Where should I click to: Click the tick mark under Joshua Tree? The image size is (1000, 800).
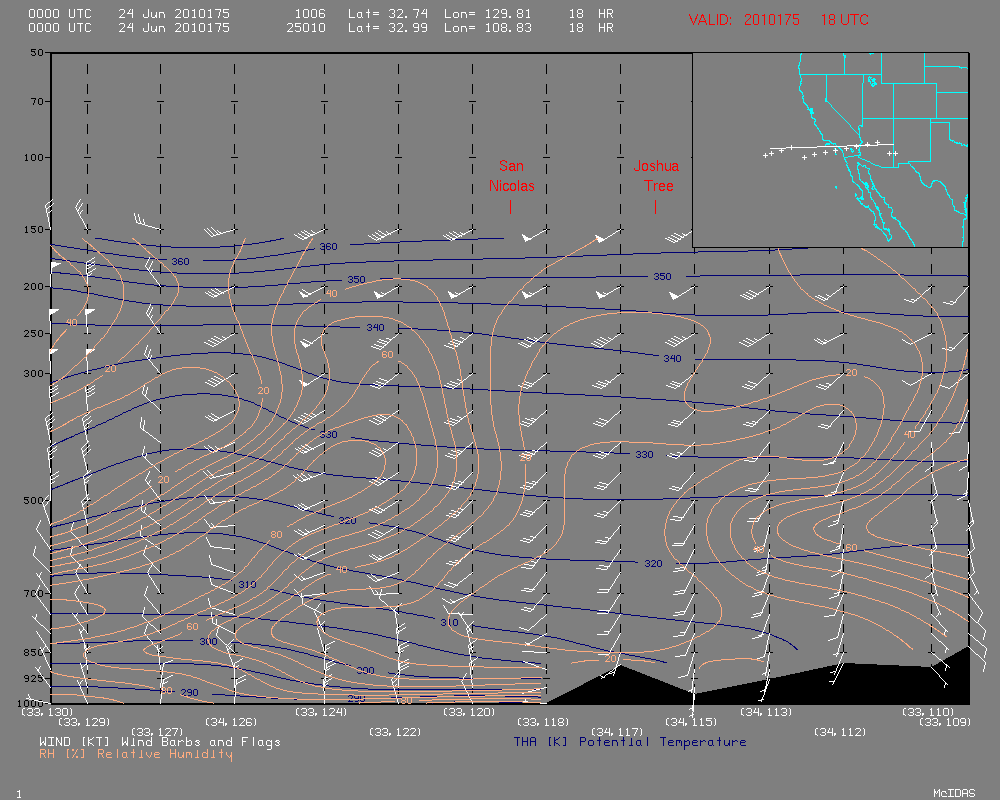pos(655,207)
